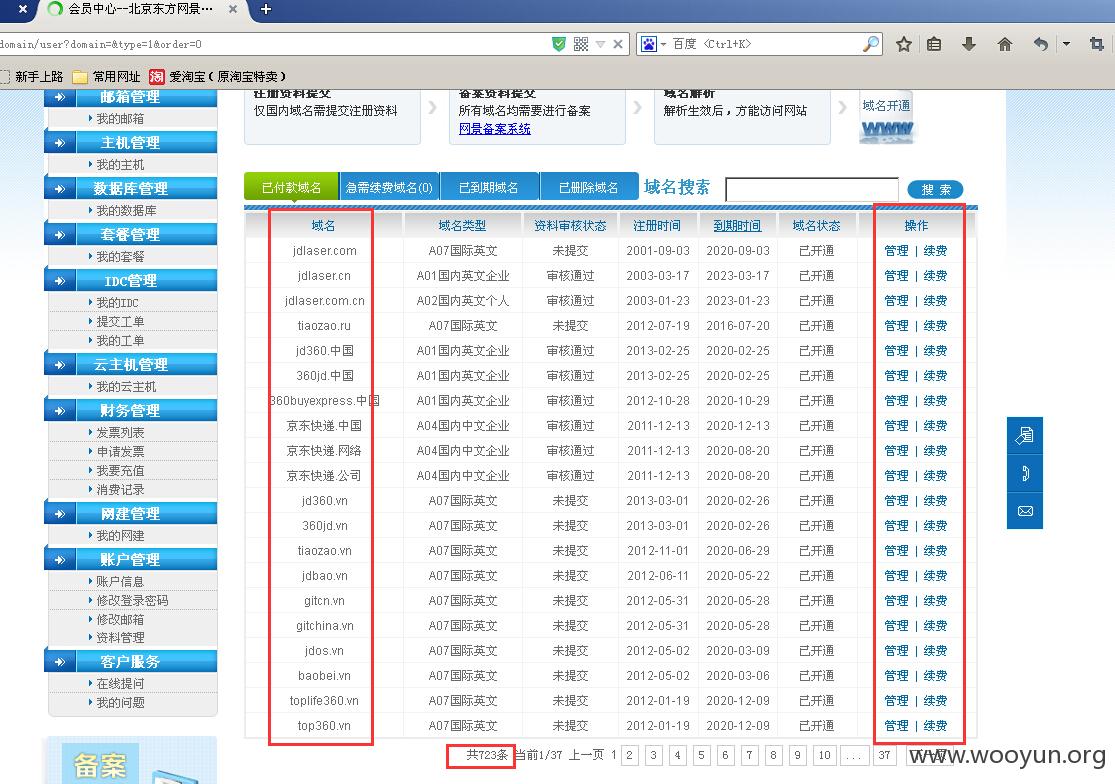The image size is (1115, 784).
Task: Switch to the 已付款域名 tab
Action: tap(291, 188)
